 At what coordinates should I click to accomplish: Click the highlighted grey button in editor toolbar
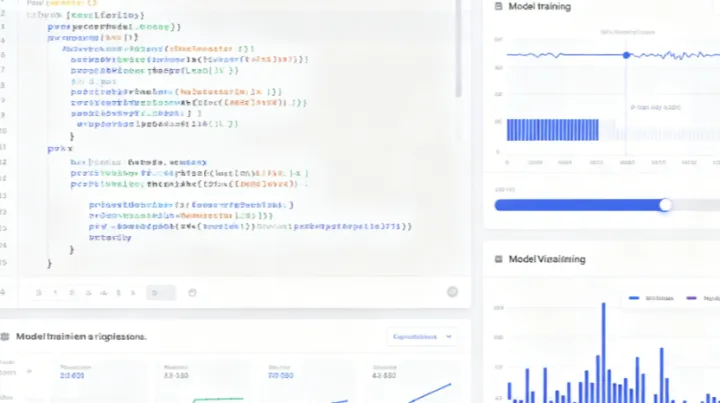click(x=161, y=292)
